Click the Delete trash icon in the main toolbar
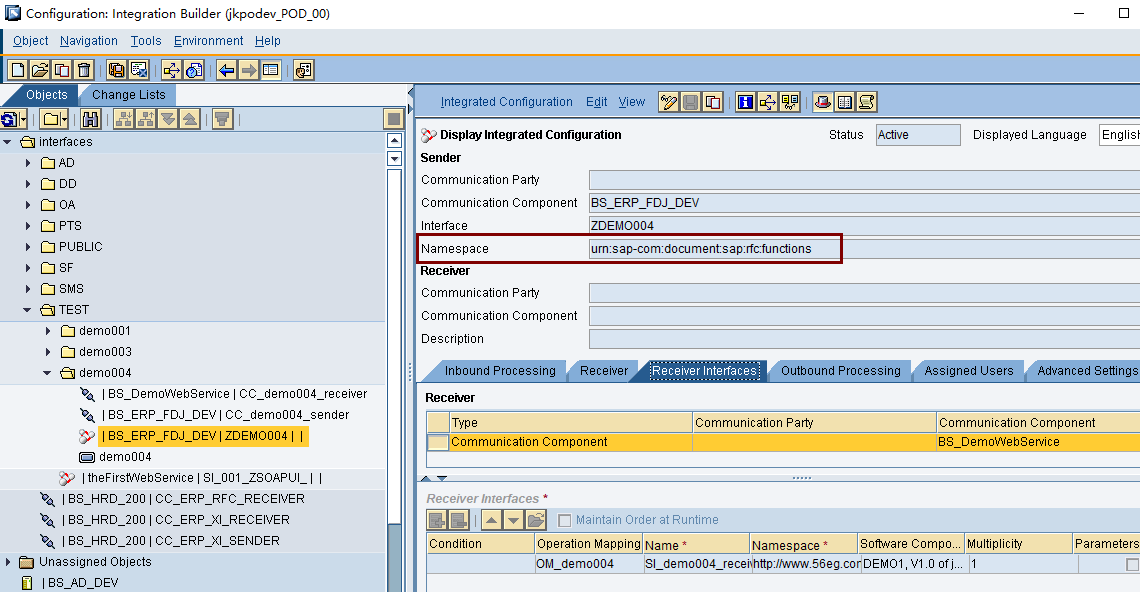1140x592 pixels. pyautogui.click(x=82, y=70)
